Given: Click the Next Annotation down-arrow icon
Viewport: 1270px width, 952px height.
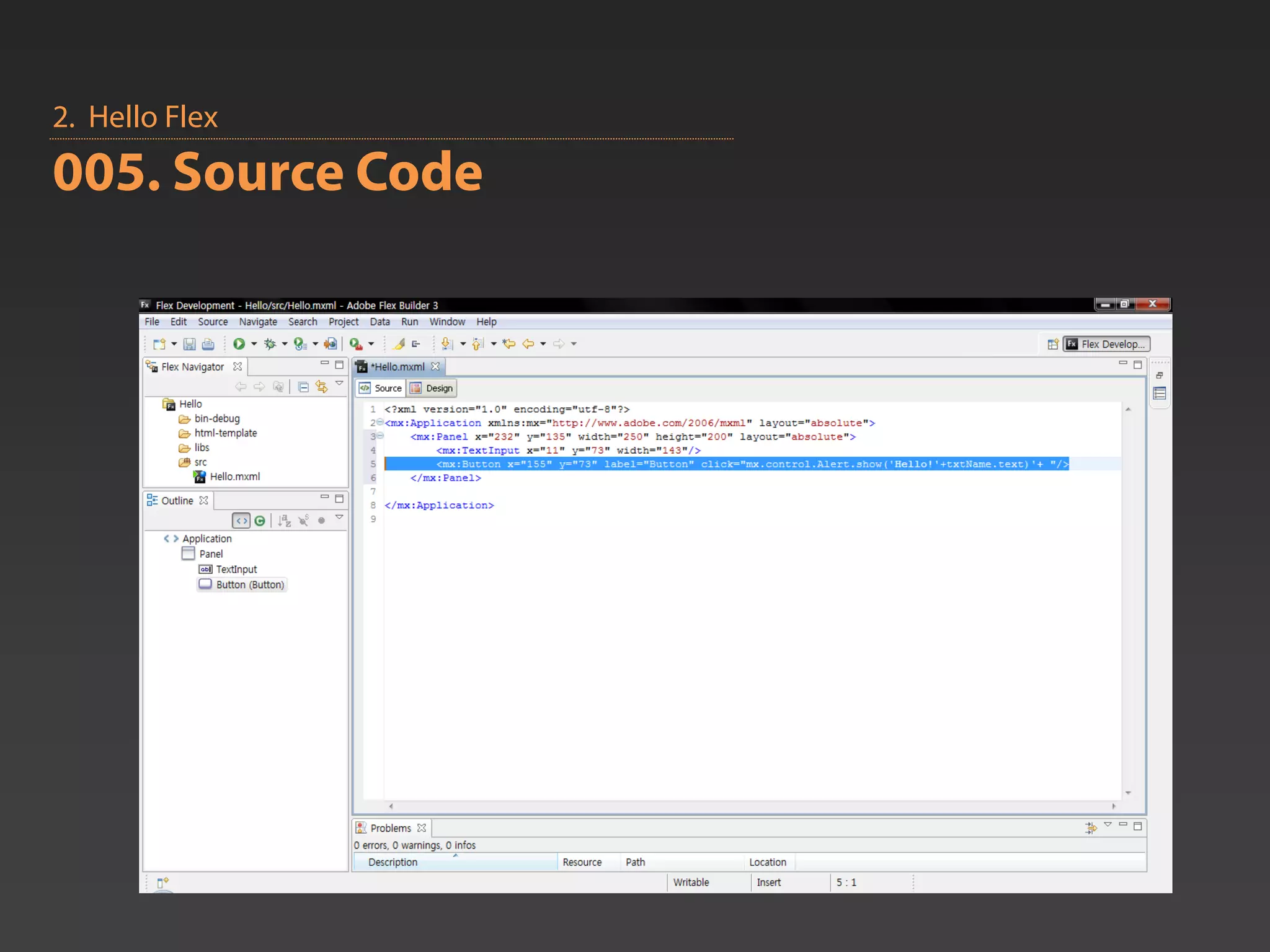Looking at the screenshot, I should coord(446,344).
